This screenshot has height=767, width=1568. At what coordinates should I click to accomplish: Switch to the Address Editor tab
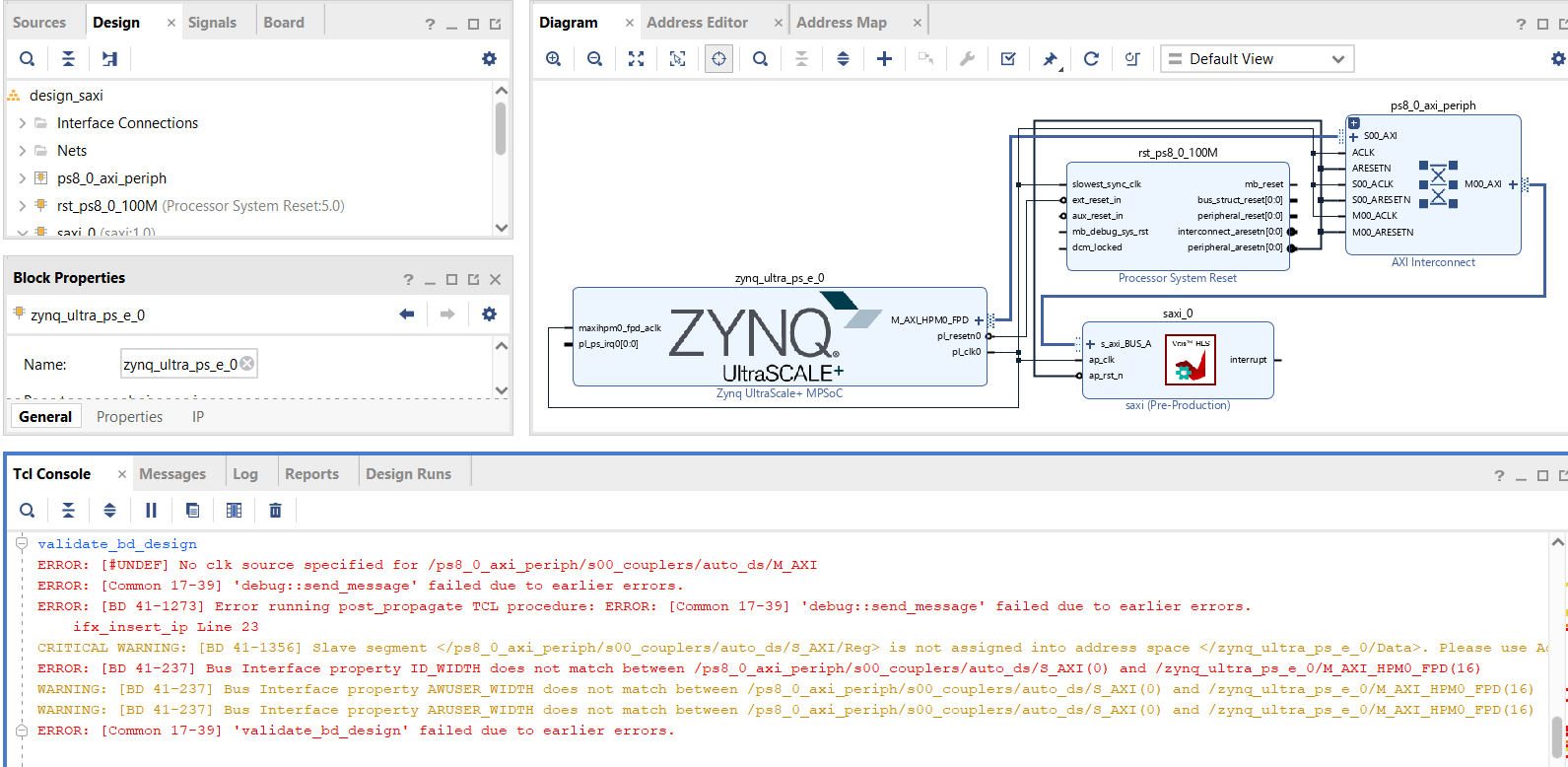697,23
